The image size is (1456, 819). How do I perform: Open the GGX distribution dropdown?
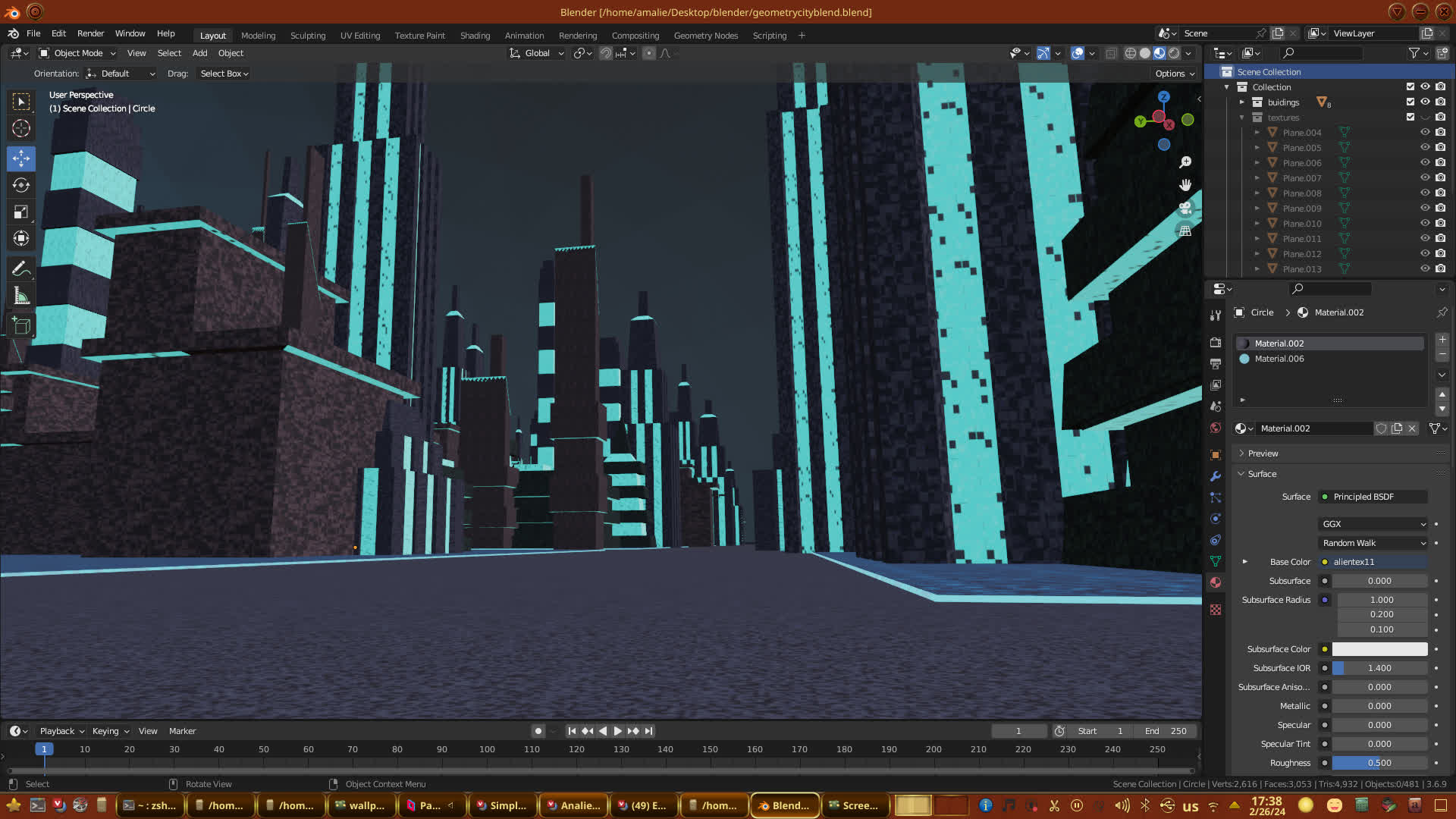(x=1373, y=524)
